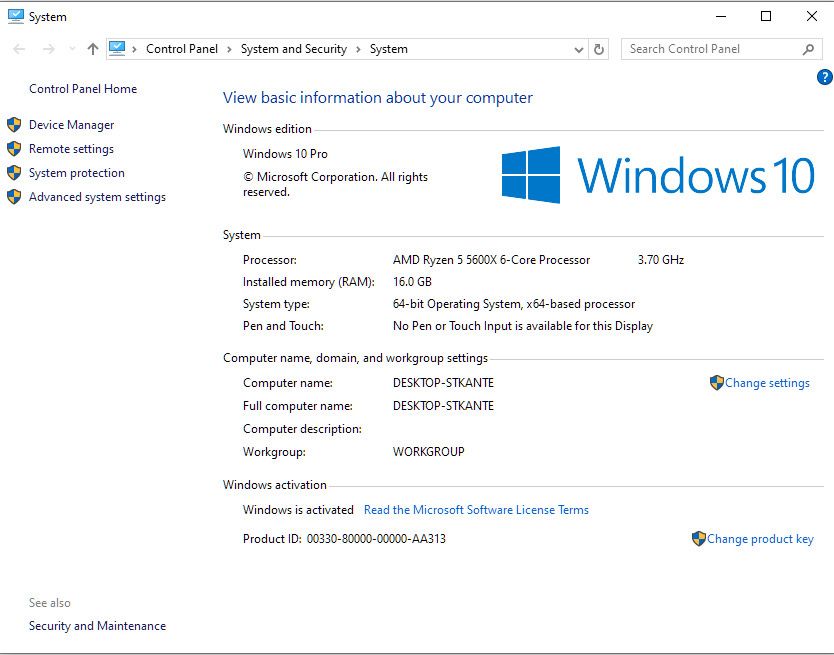
Task: Select System breadcrumb item
Action: (389, 49)
